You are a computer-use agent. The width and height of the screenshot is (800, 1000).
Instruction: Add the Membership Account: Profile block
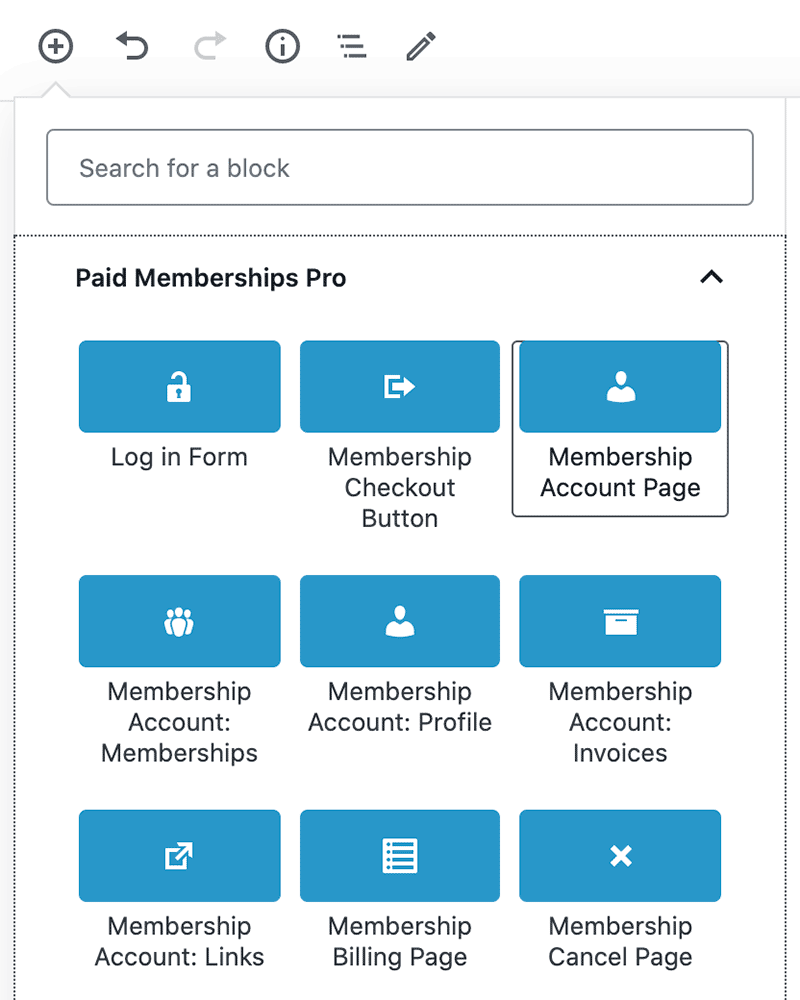pos(400,656)
